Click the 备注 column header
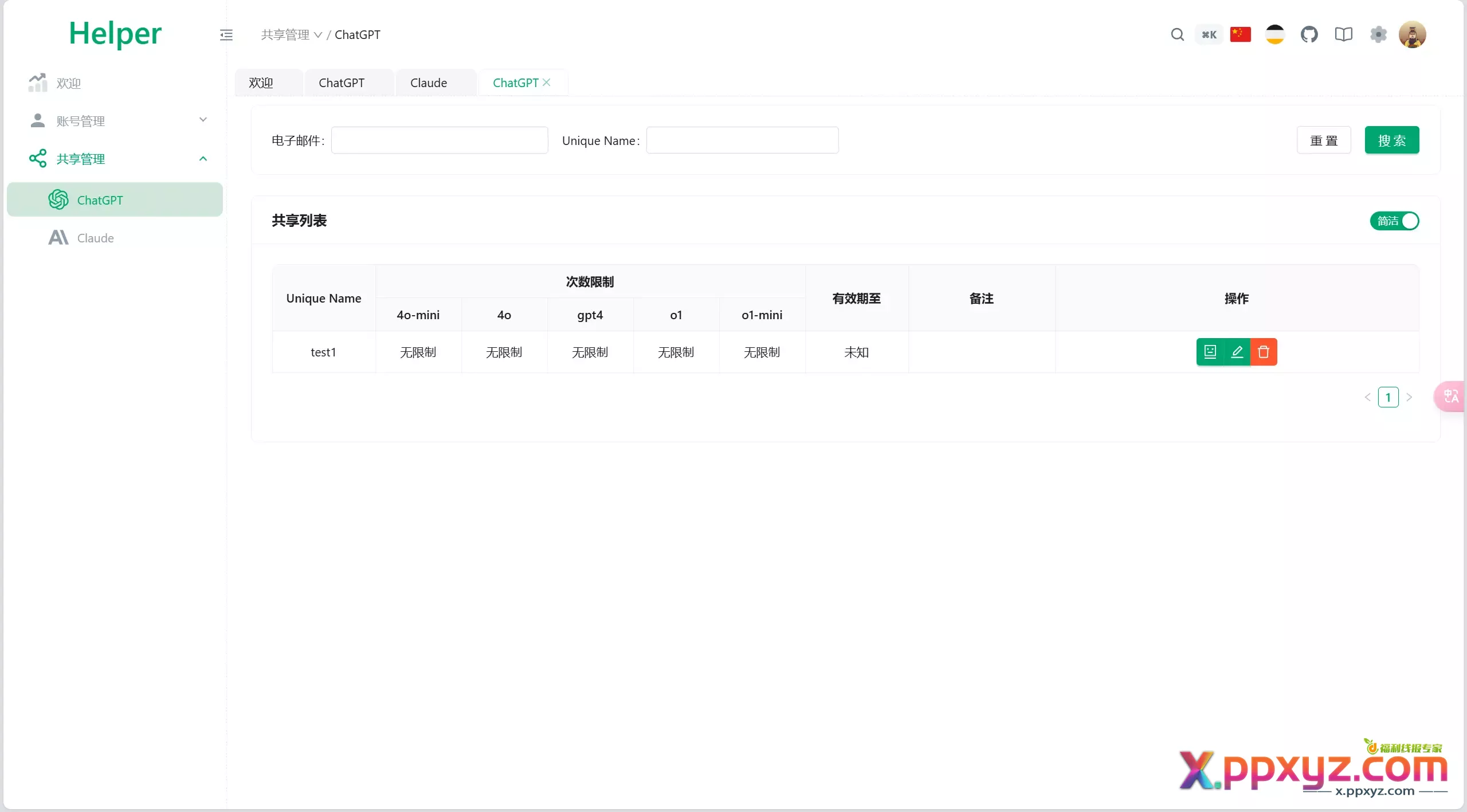The height and width of the screenshot is (812, 1467). coord(981,299)
